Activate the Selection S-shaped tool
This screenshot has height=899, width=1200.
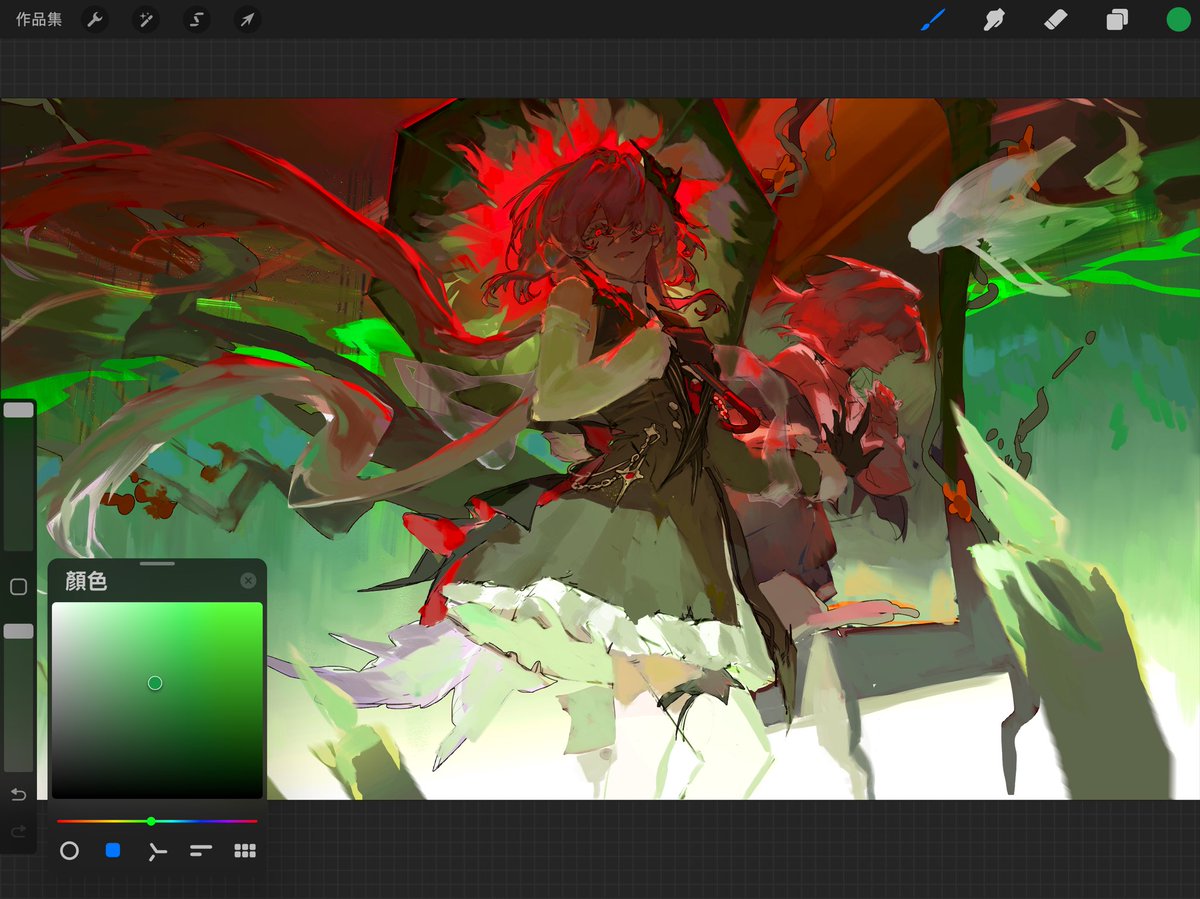pos(196,19)
